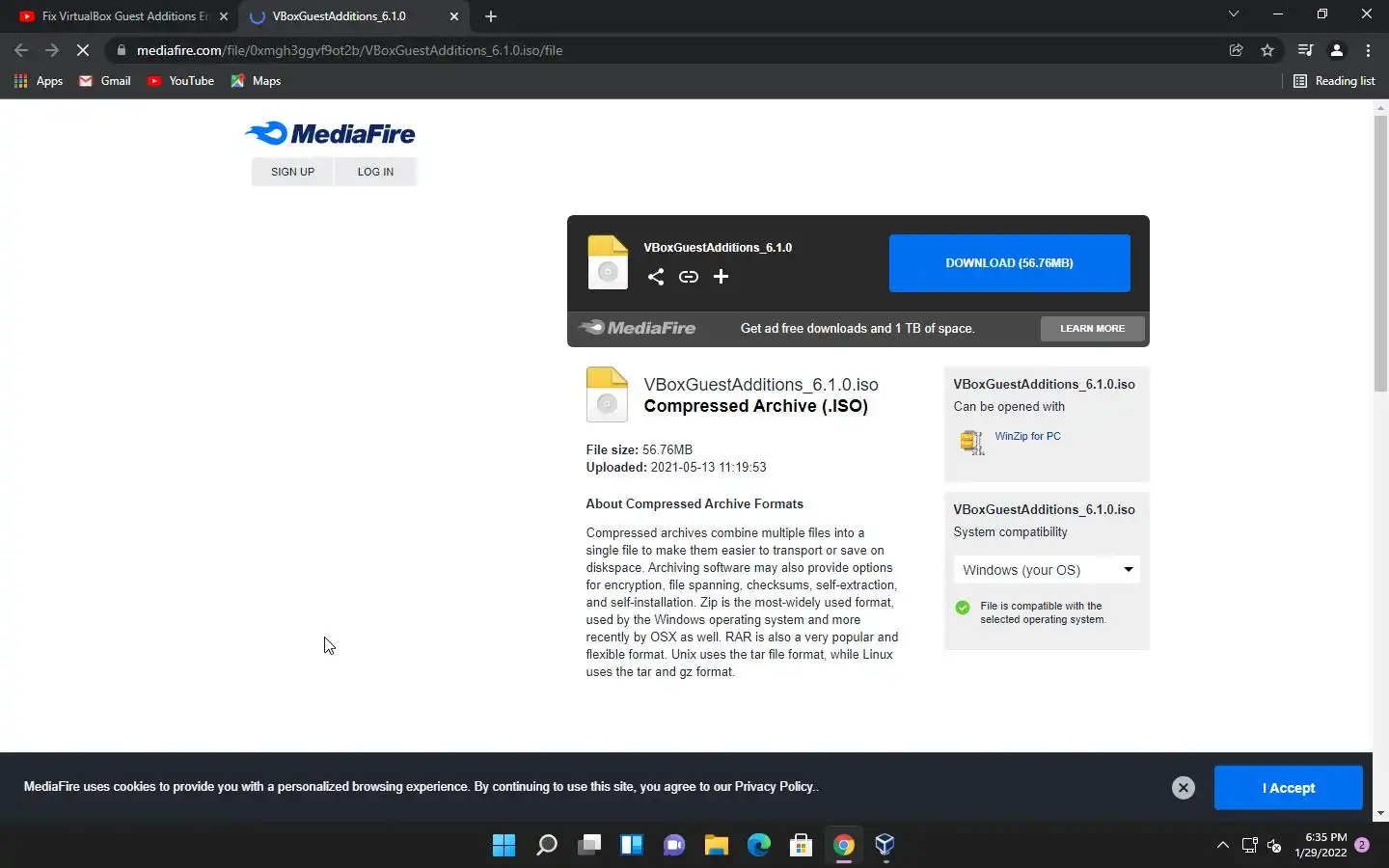The image size is (1389, 868).
Task: Open the Chrome three-dot menu
Action: click(1368, 50)
